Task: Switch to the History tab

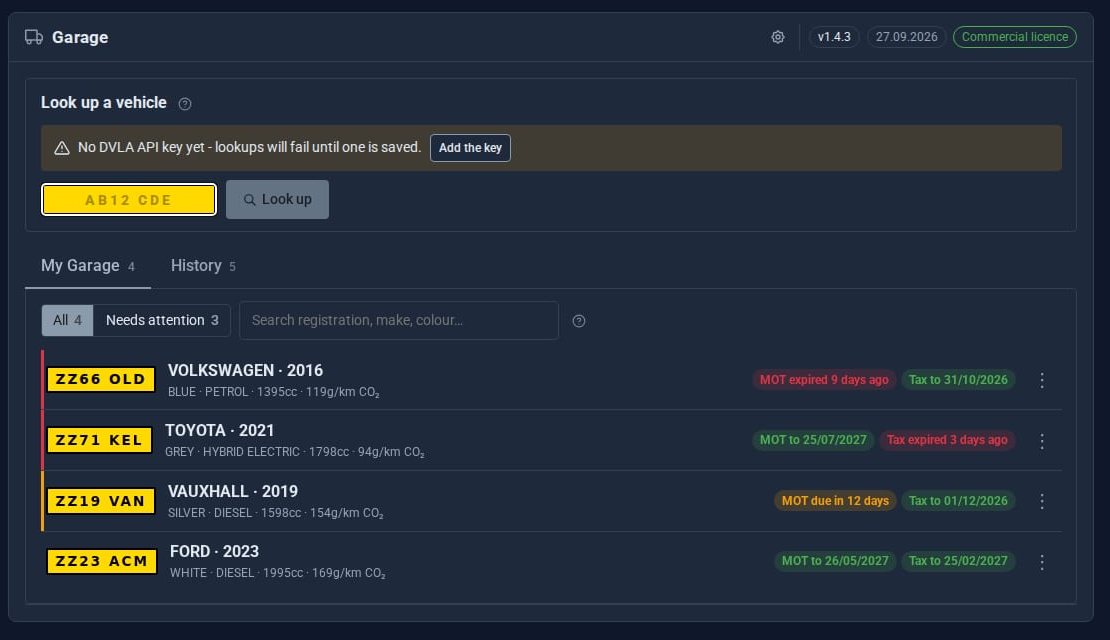Action: (x=203, y=266)
